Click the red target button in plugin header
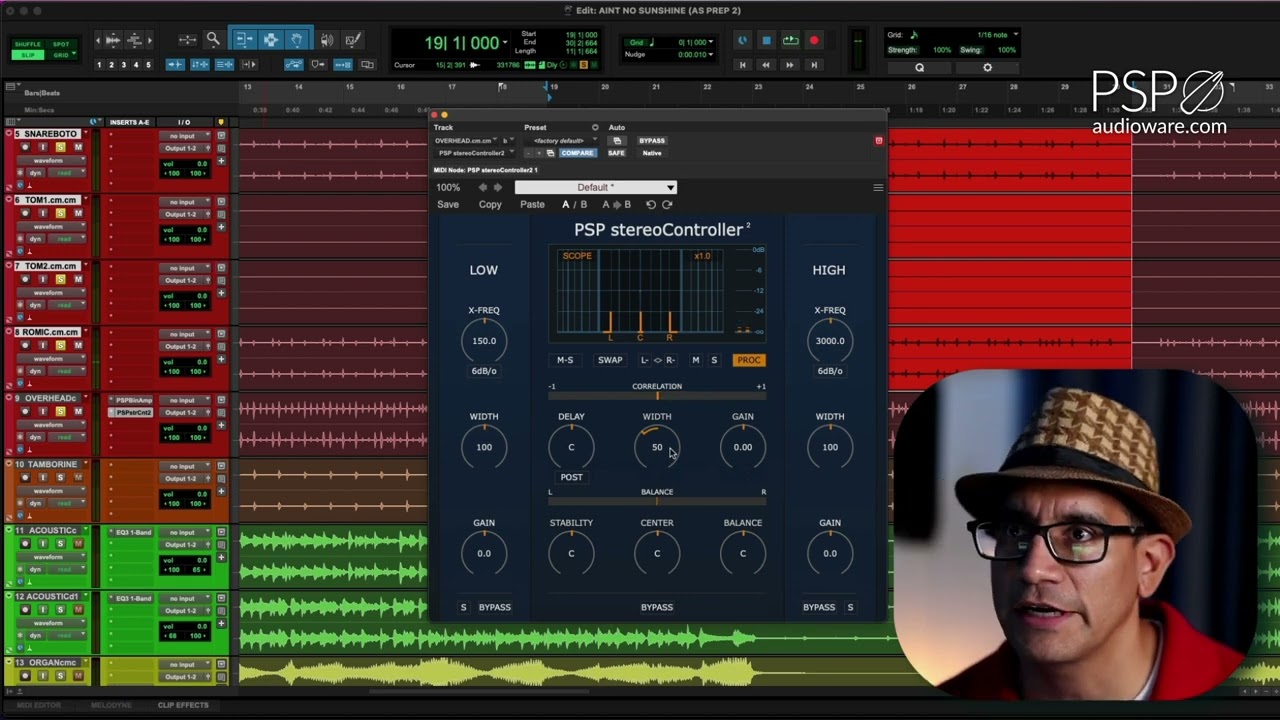Viewport: 1280px width, 720px height. point(879,141)
